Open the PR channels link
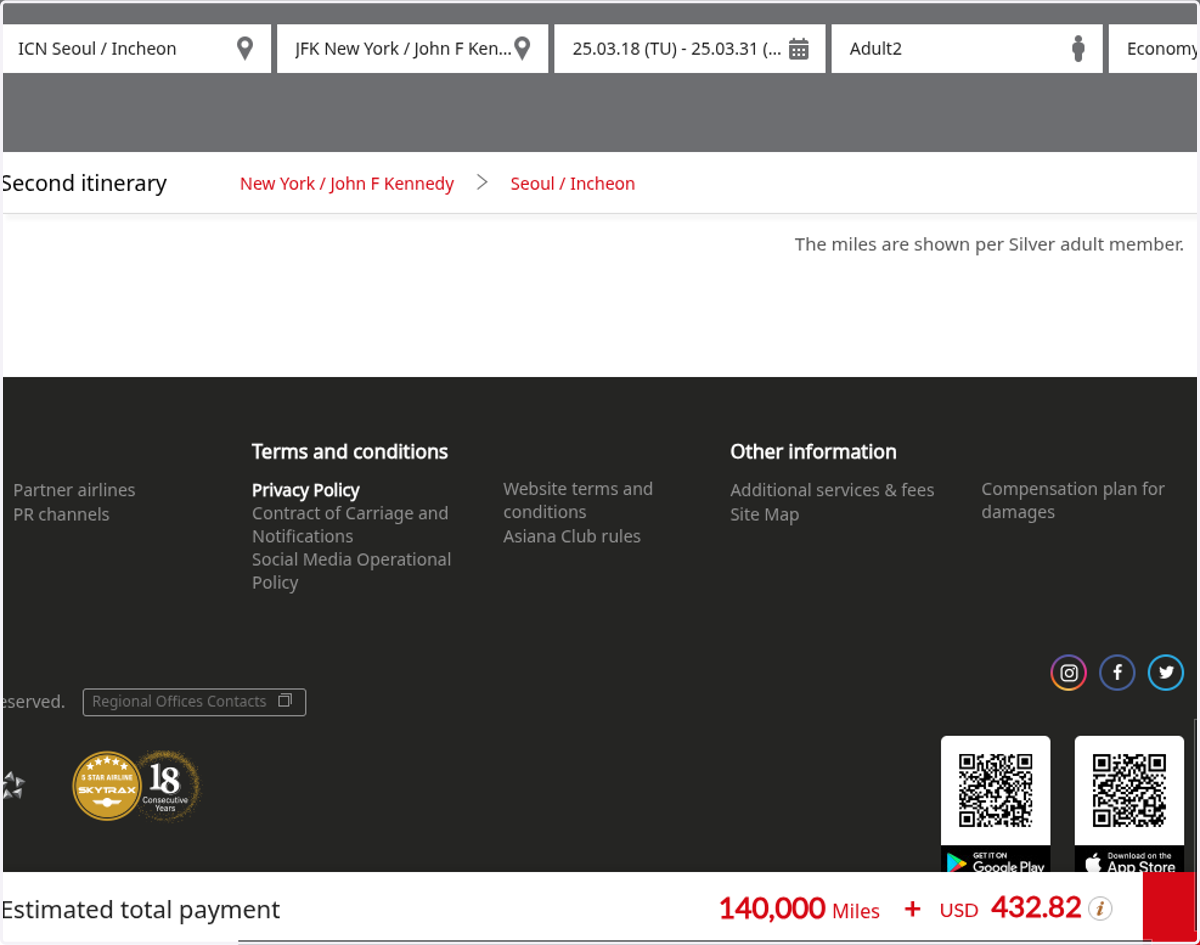Image resolution: width=1200 pixels, height=945 pixels. pos(61,514)
